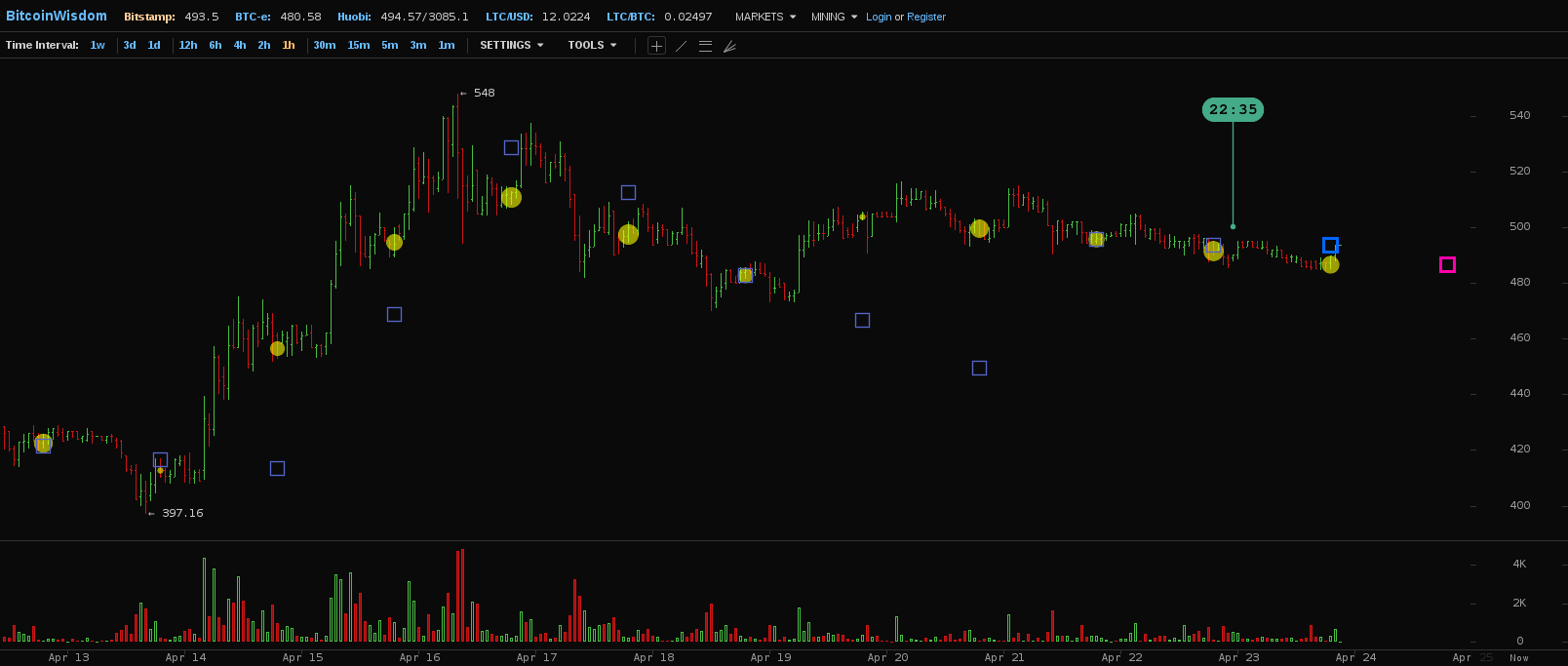Click the Login link
Viewport: 1568px width, 666px height.
tap(879, 18)
